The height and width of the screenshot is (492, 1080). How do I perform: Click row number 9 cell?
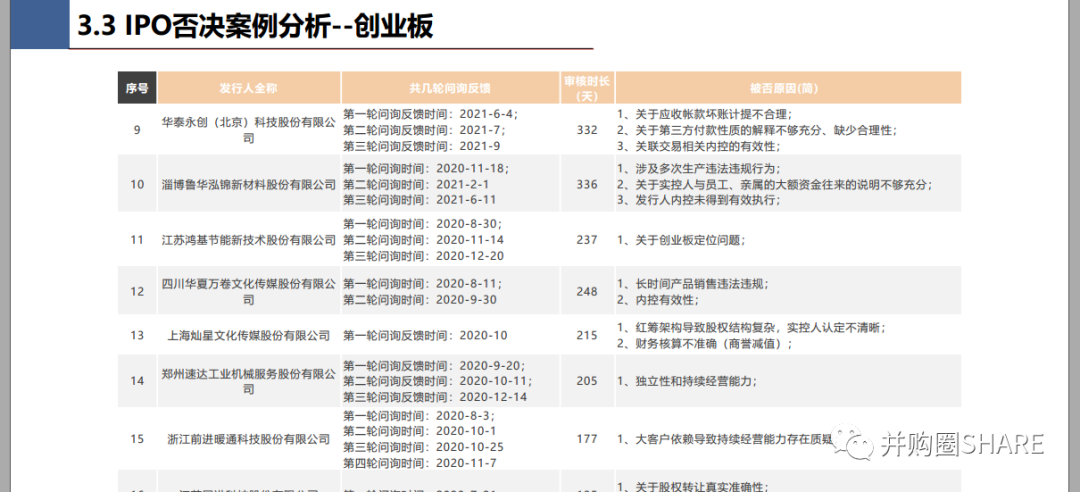tap(137, 129)
